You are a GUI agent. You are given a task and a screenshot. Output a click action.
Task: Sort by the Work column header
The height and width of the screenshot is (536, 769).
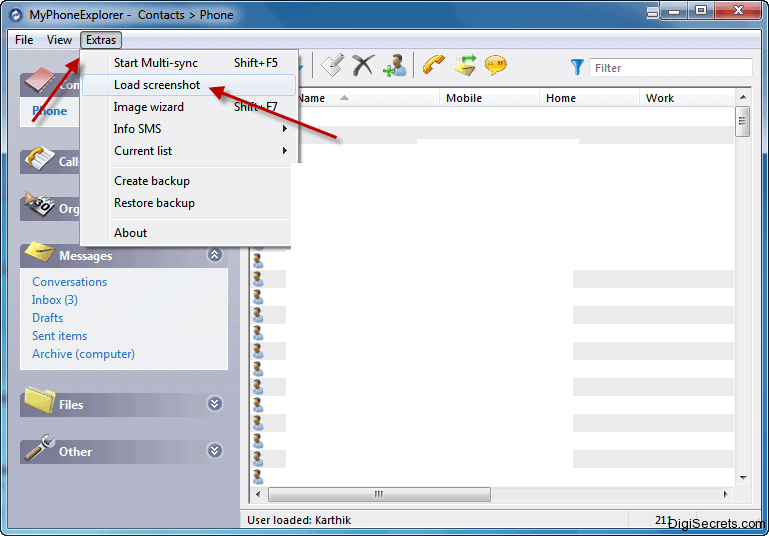687,98
